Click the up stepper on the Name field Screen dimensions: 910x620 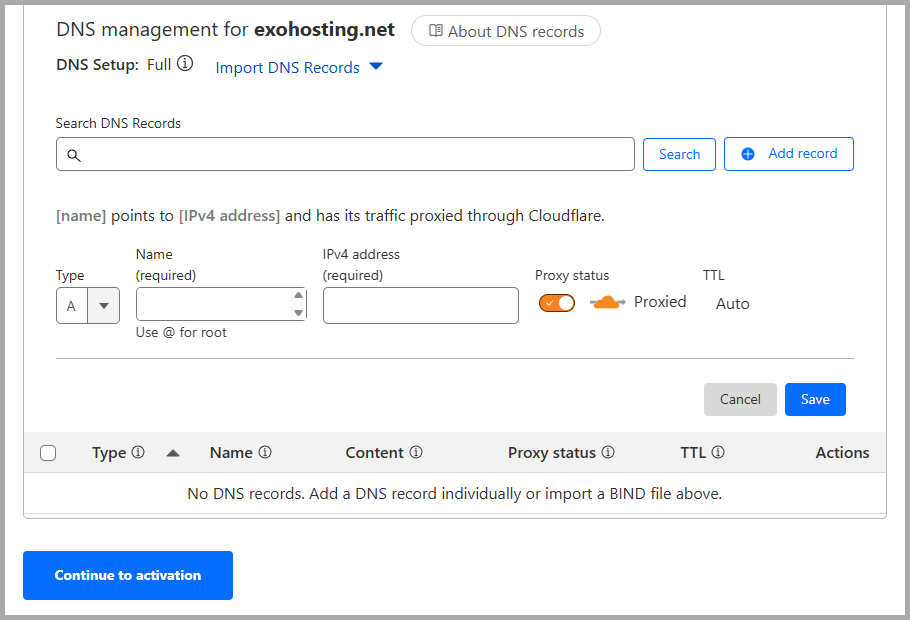[x=298, y=293]
